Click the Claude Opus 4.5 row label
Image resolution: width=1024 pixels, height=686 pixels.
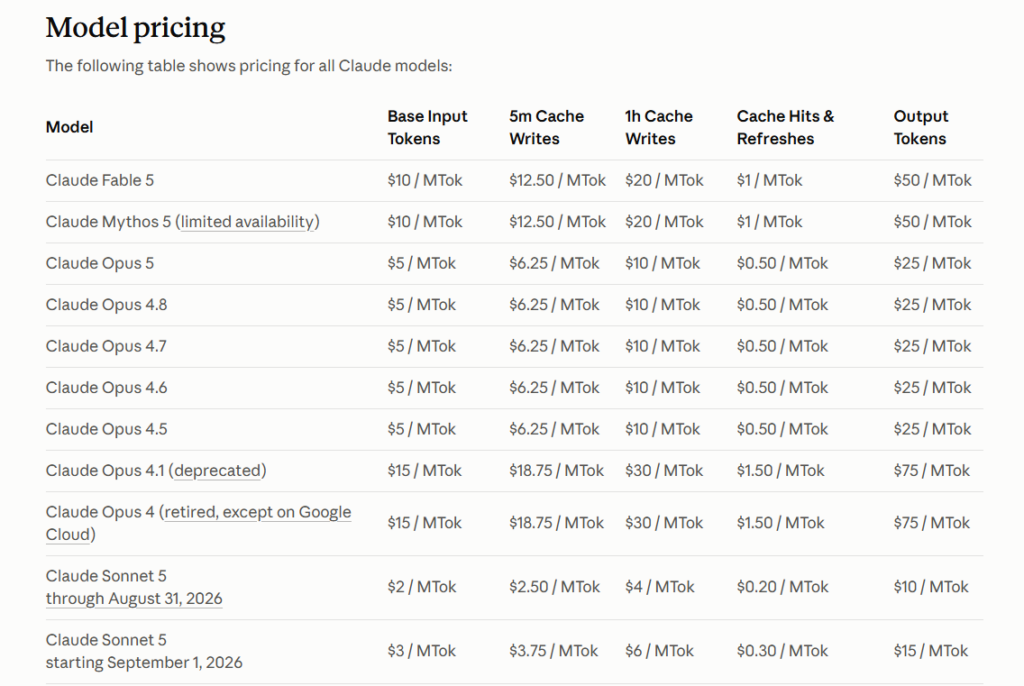click(106, 429)
